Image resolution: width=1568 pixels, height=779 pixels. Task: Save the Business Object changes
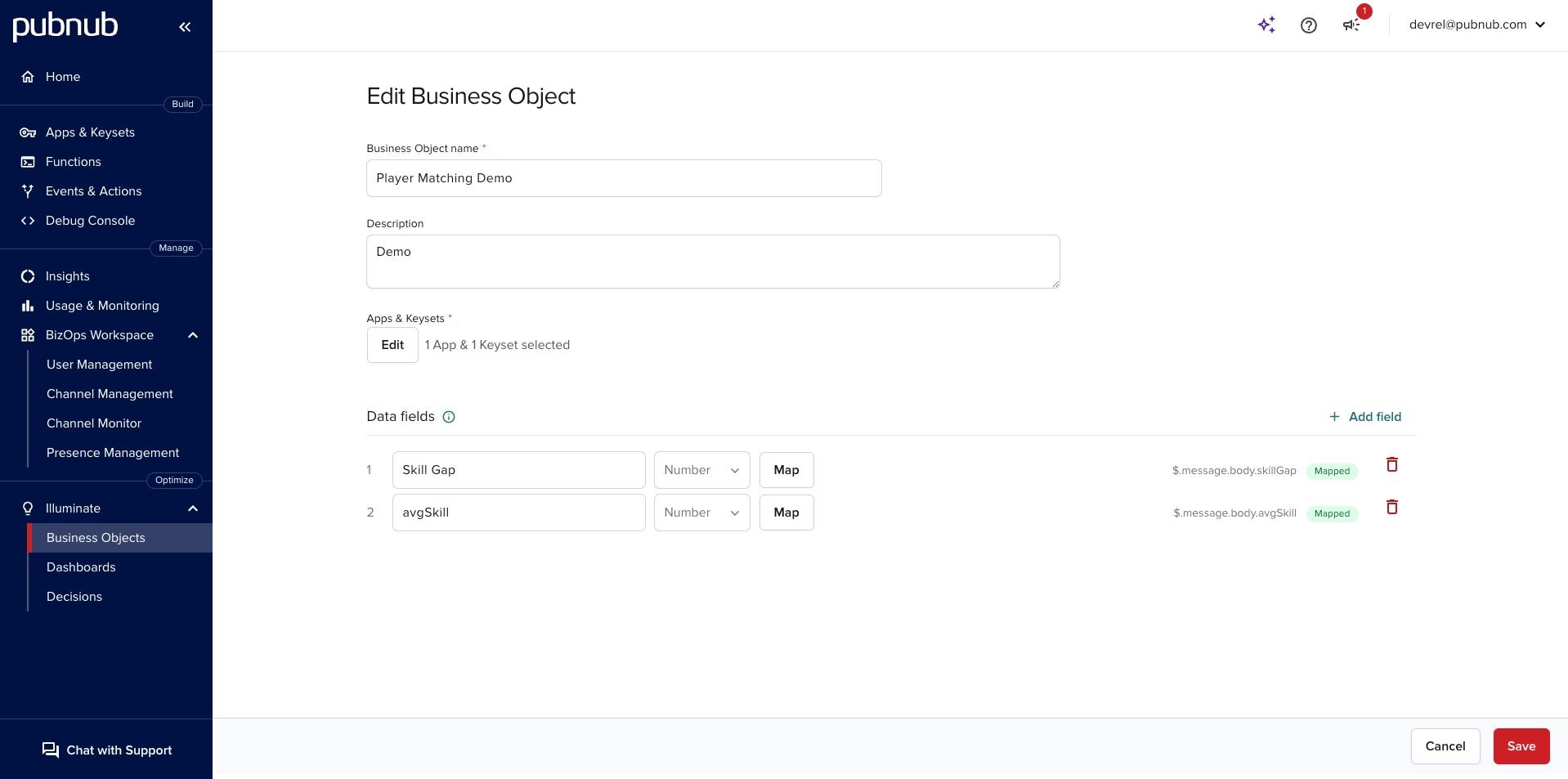(x=1521, y=746)
